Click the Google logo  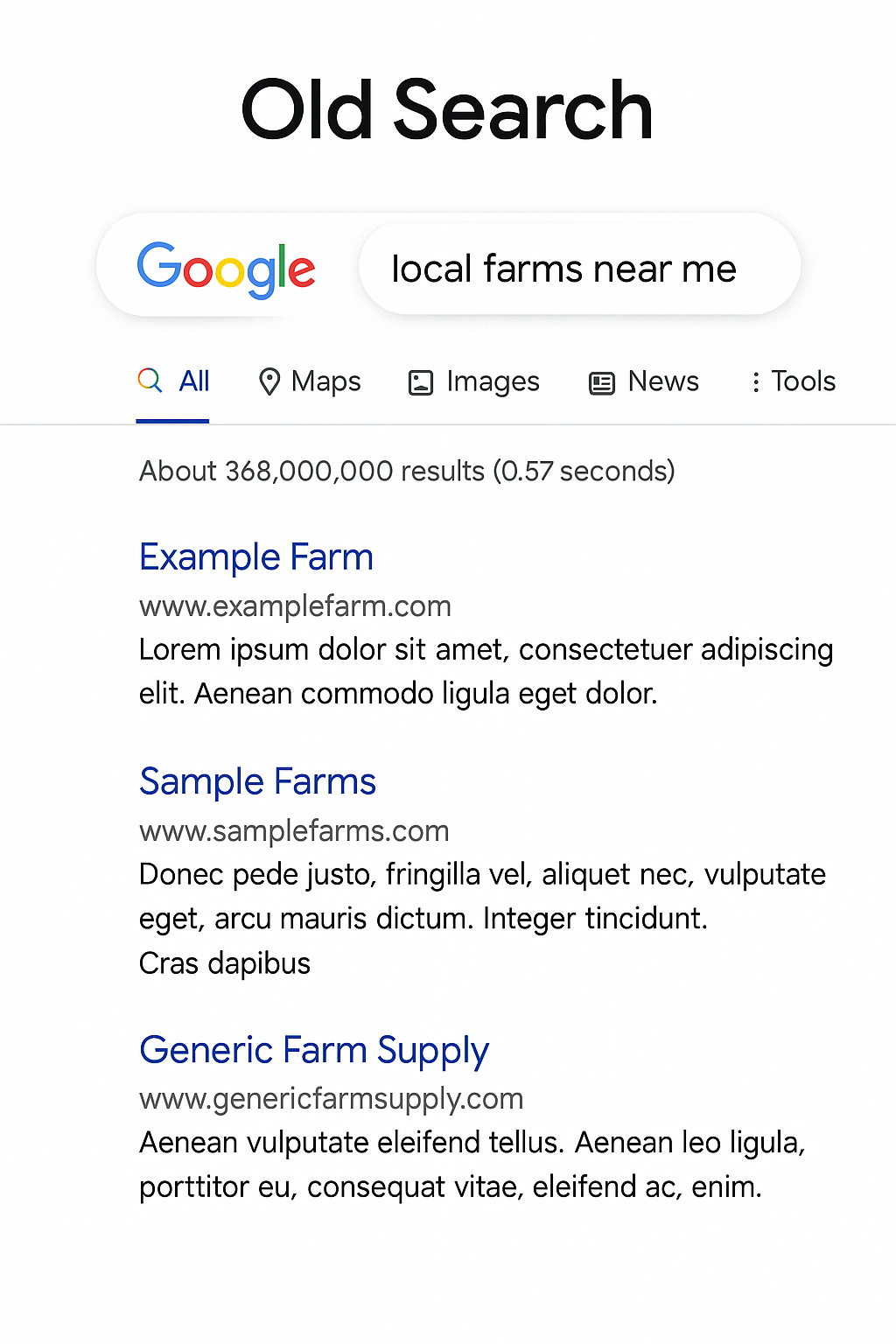click(x=226, y=269)
